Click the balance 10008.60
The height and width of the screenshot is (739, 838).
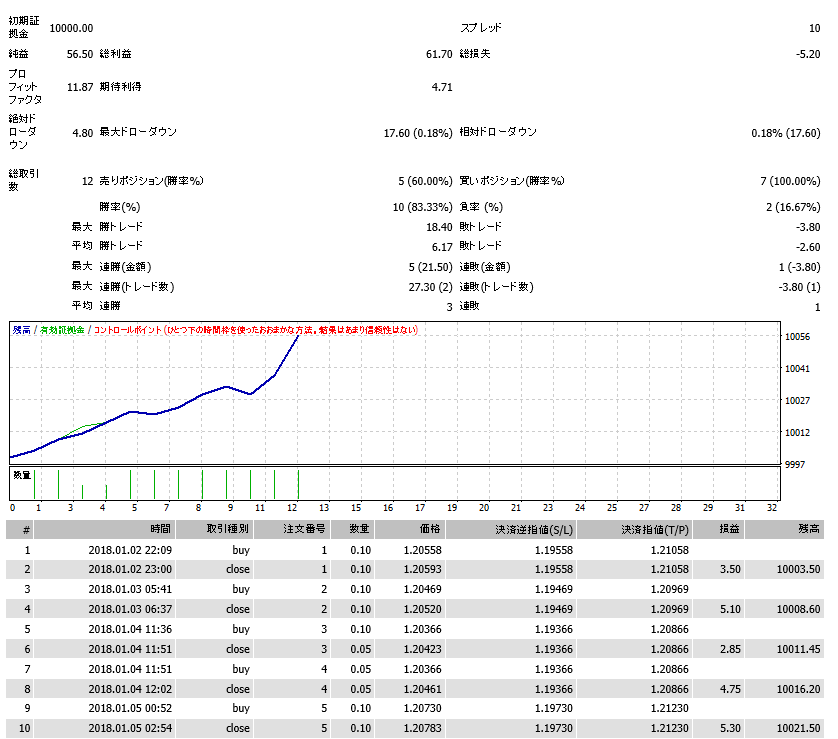(x=798, y=609)
